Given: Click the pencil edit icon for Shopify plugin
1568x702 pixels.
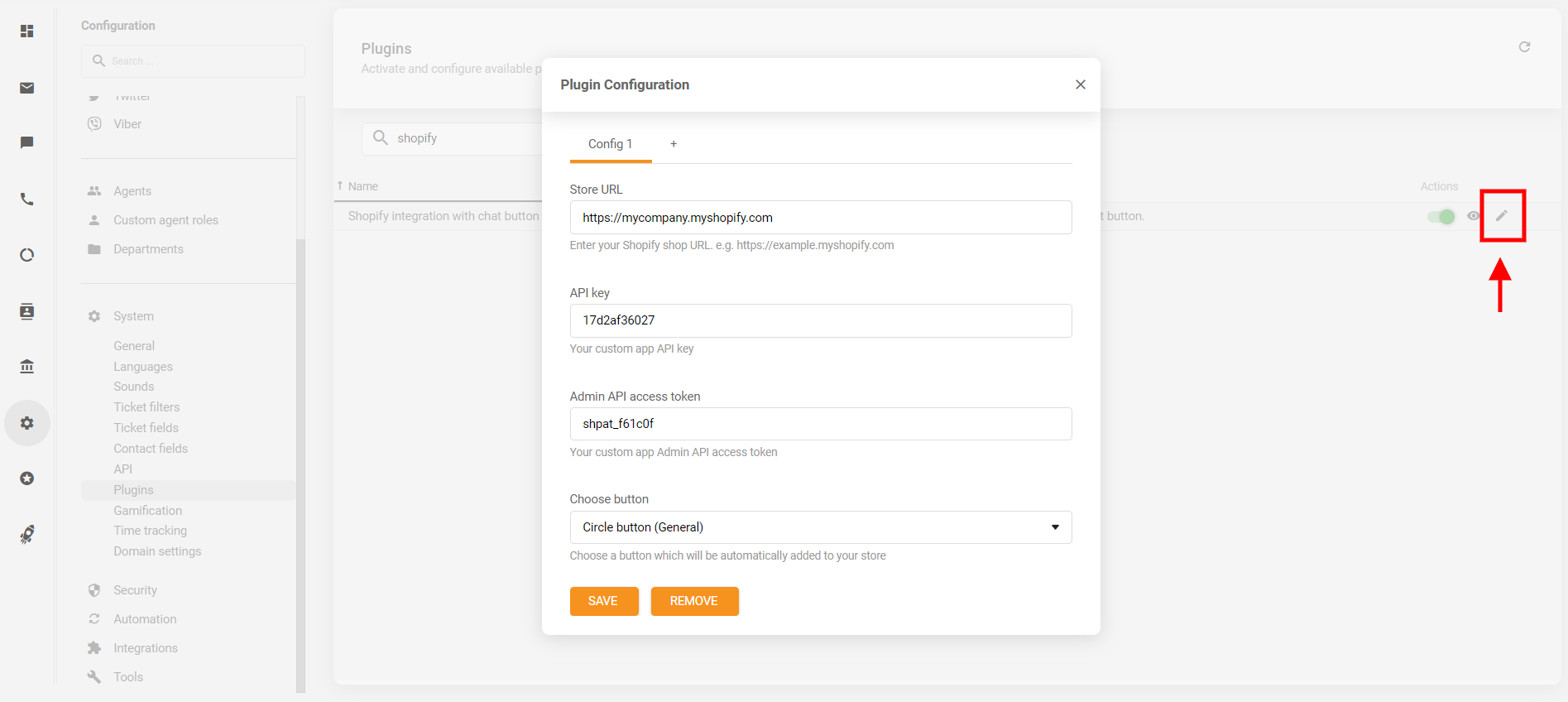Looking at the screenshot, I should (1501, 216).
